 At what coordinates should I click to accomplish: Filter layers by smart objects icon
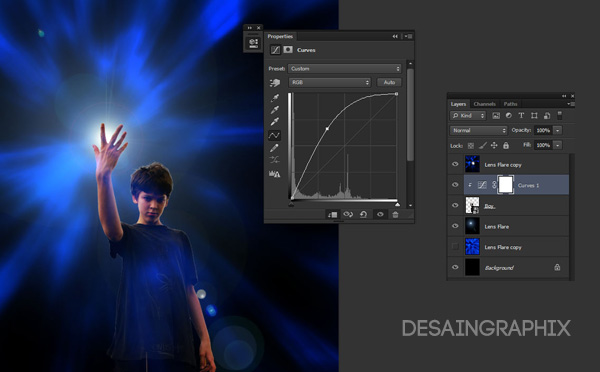pyautogui.click(x=547, y=116)
